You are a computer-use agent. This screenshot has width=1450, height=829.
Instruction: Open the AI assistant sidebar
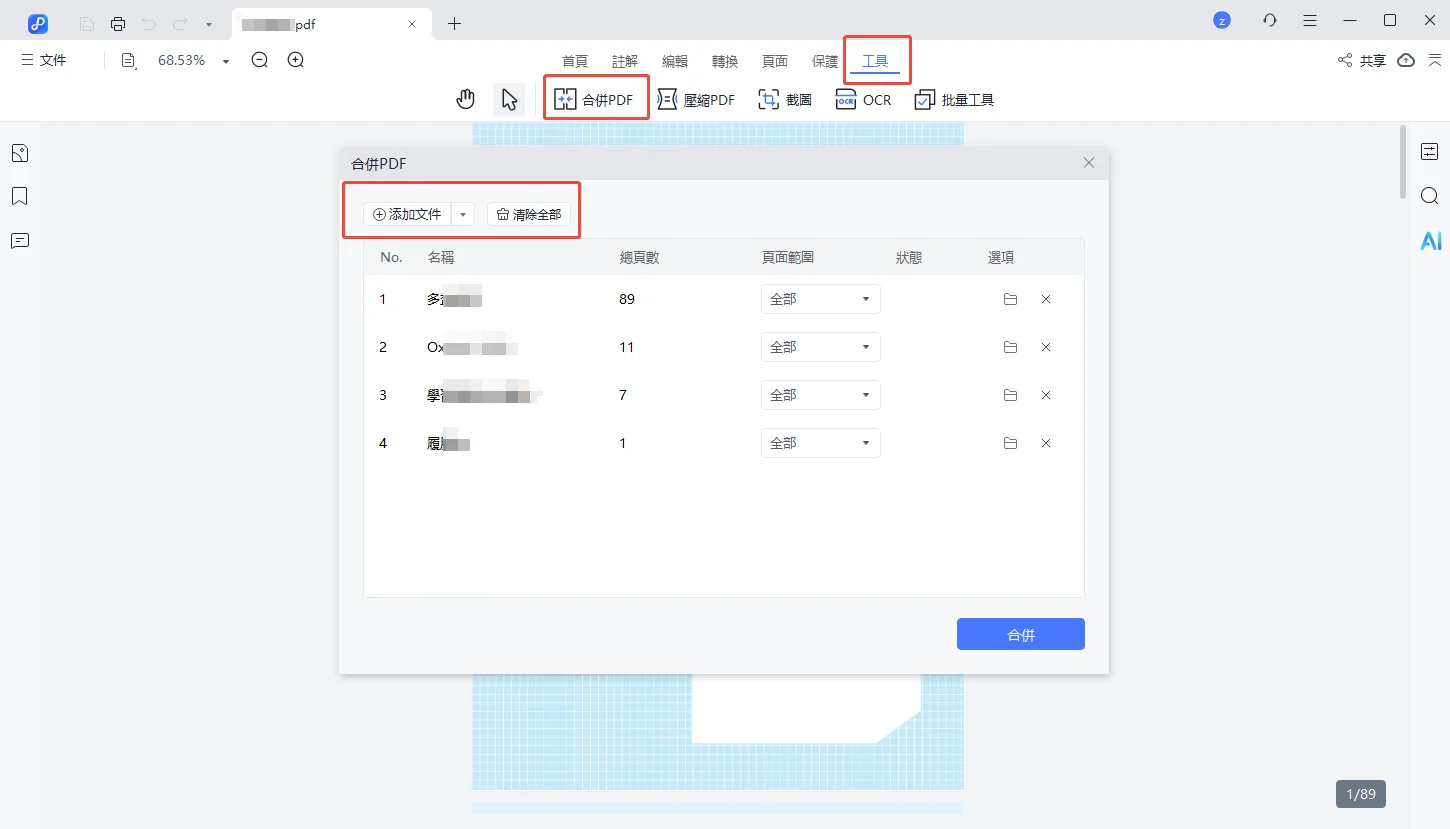1430,240
